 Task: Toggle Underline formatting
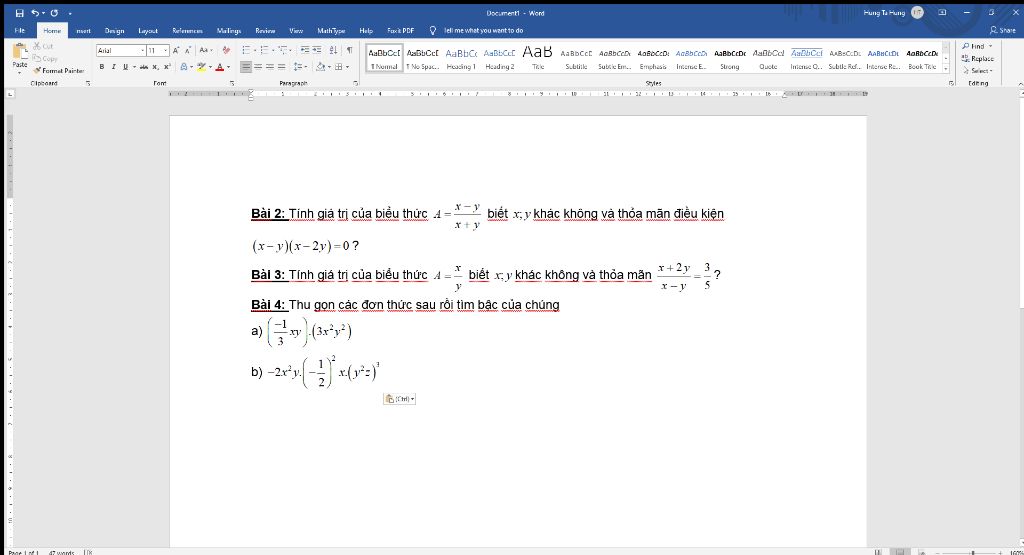[125, 67]
